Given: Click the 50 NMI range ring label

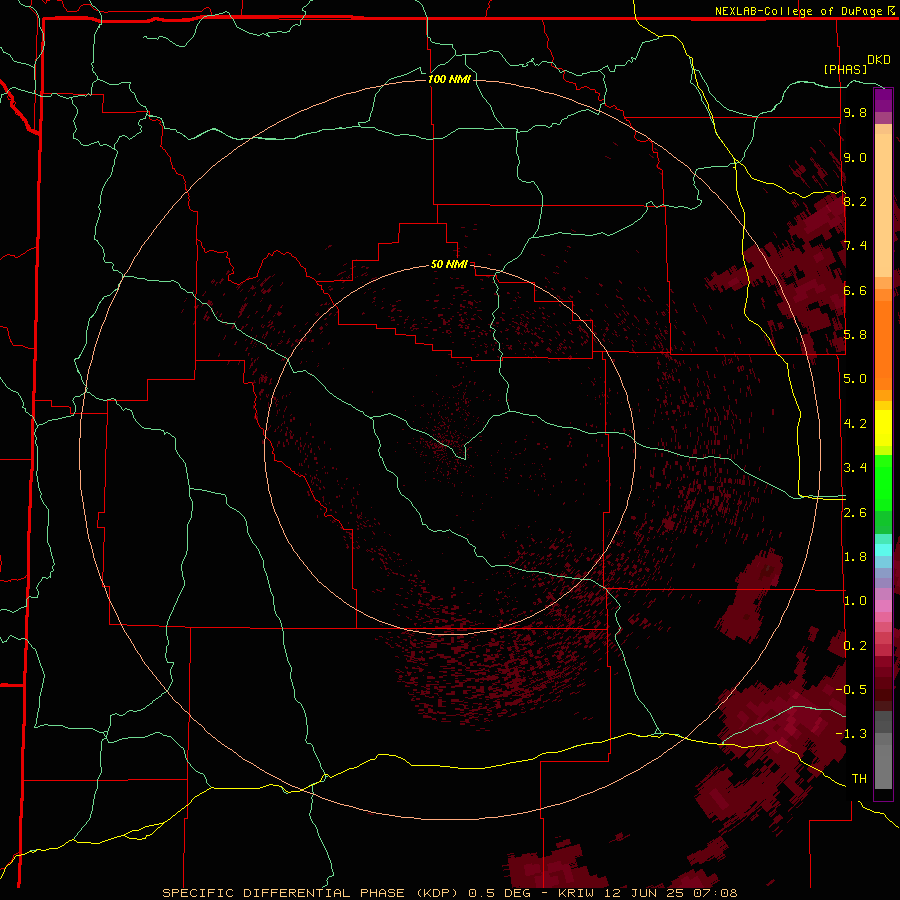Looking at the screenshot, I should click(x=449, y=264).
